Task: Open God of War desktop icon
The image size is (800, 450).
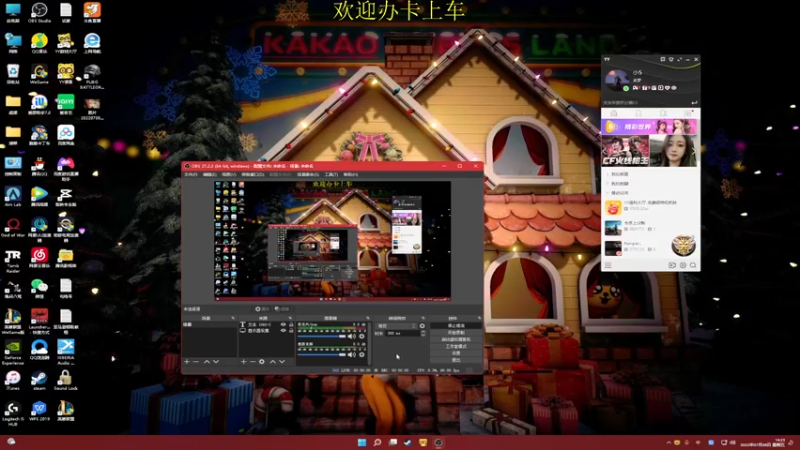Action: [13, 227]
